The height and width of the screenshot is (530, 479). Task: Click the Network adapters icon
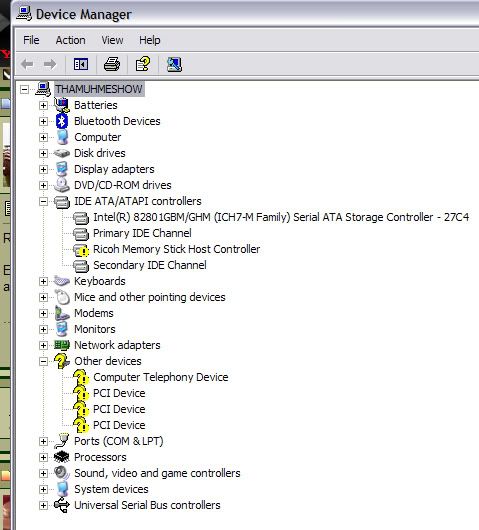pyautogui.click(x=62, y=345)
